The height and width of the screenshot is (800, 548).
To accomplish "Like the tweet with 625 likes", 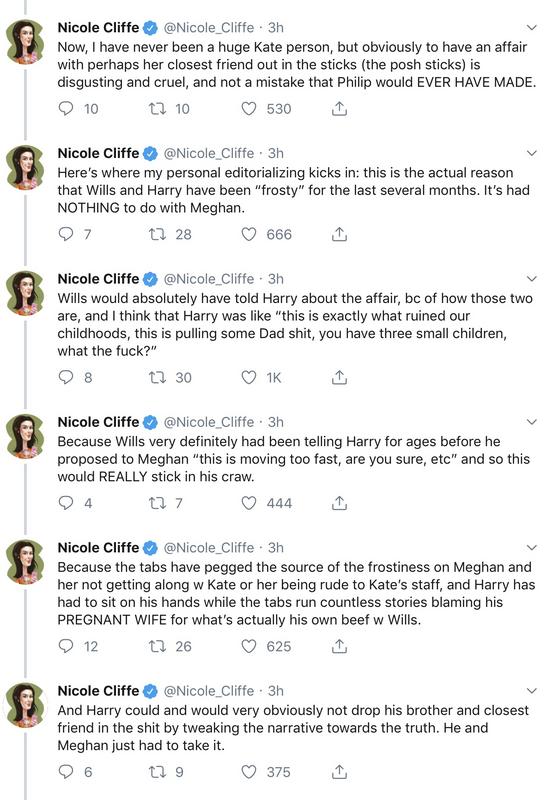I will [248, 646].
